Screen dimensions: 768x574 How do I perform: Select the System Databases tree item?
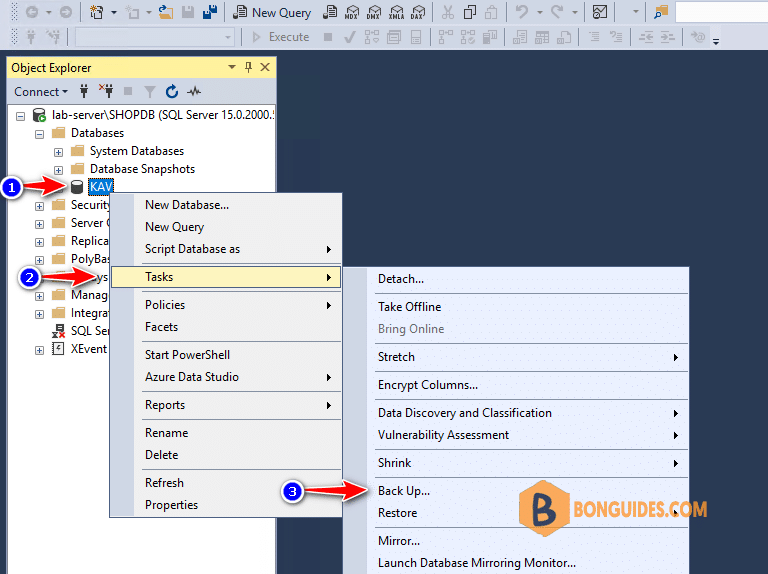tap(137, 151)
